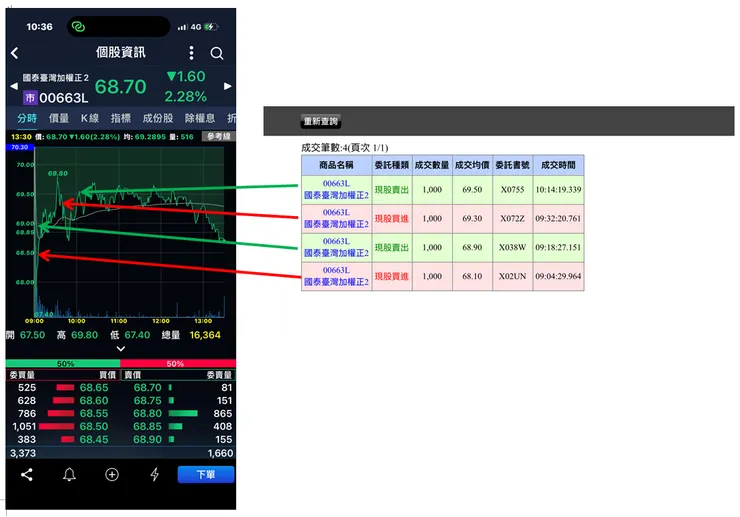The height and width of the screenshot is (517, 740).
Task: Open the 指標 tab
Action: (121, 118)
